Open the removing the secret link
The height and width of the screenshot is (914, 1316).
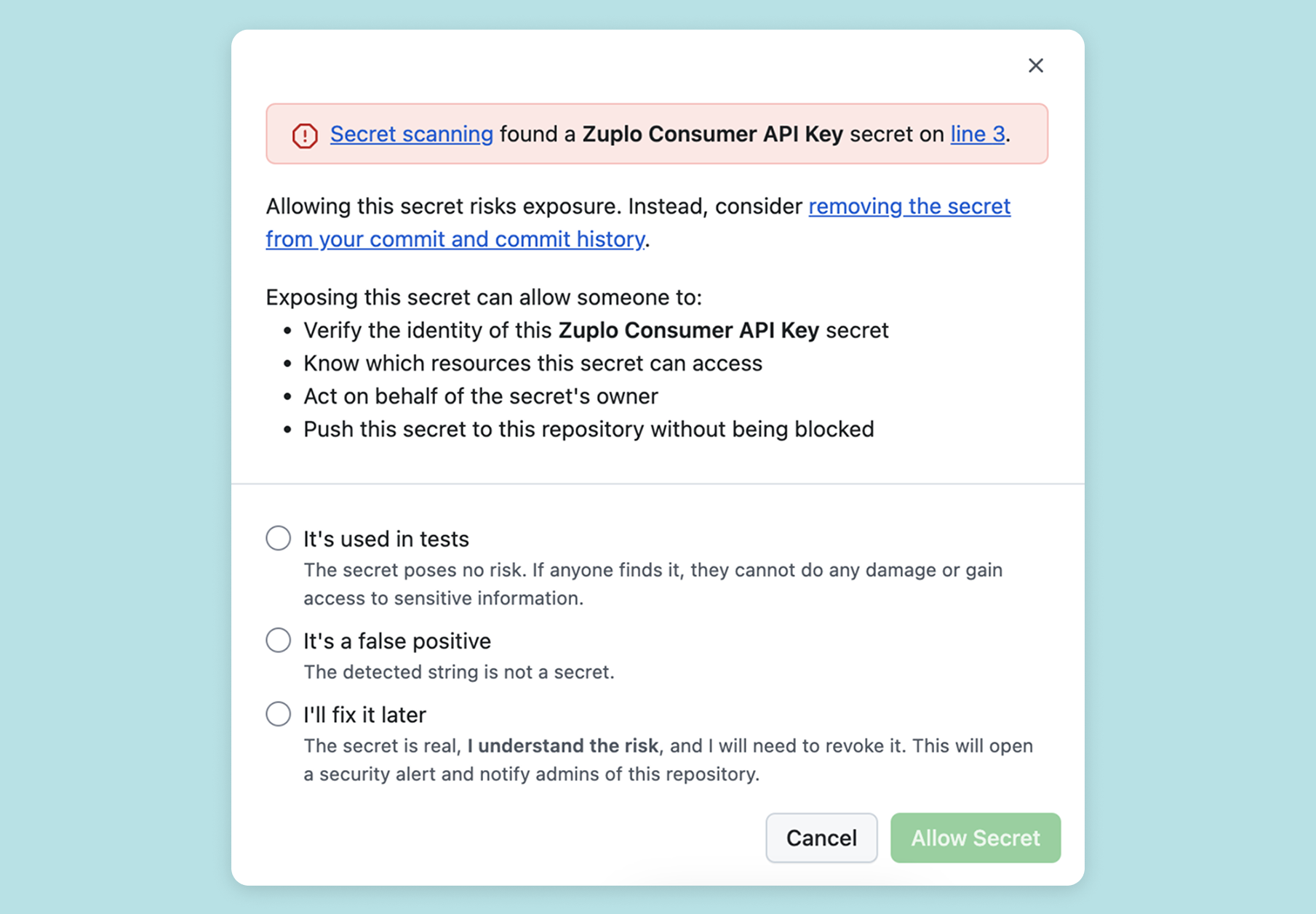tap(909, 207)
